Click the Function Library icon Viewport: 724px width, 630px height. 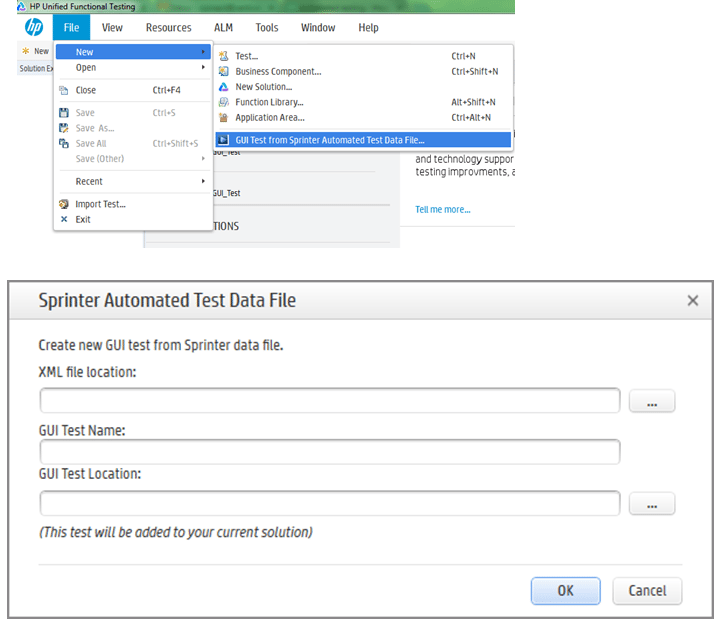pyautogui.click(x=223, y=102)
